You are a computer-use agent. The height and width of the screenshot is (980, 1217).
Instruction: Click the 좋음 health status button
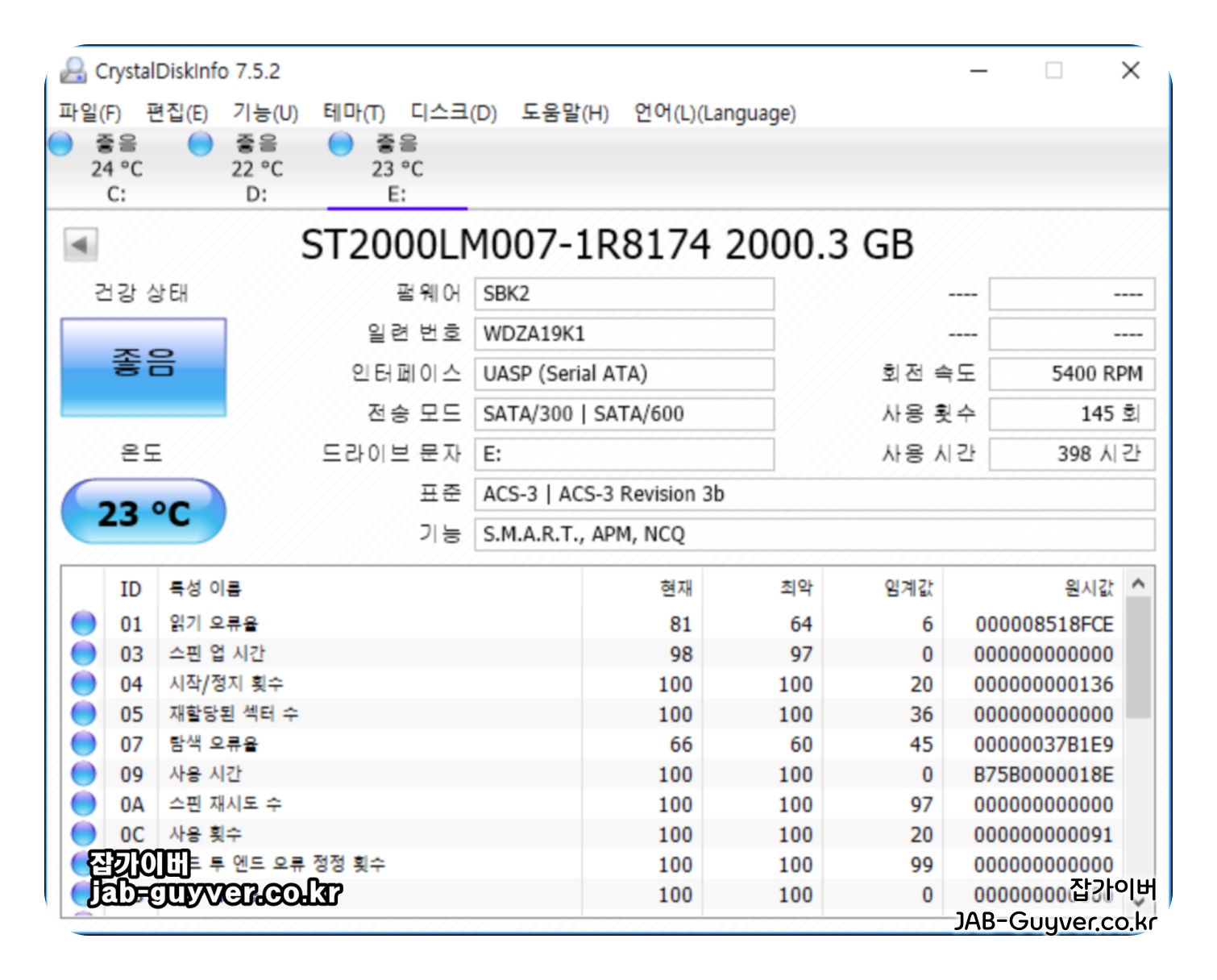(x=143, y=367)
